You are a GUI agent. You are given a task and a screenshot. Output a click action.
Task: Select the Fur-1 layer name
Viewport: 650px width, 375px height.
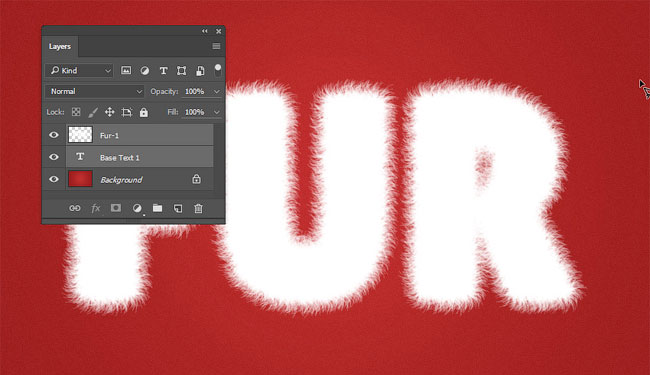point(109,135)
